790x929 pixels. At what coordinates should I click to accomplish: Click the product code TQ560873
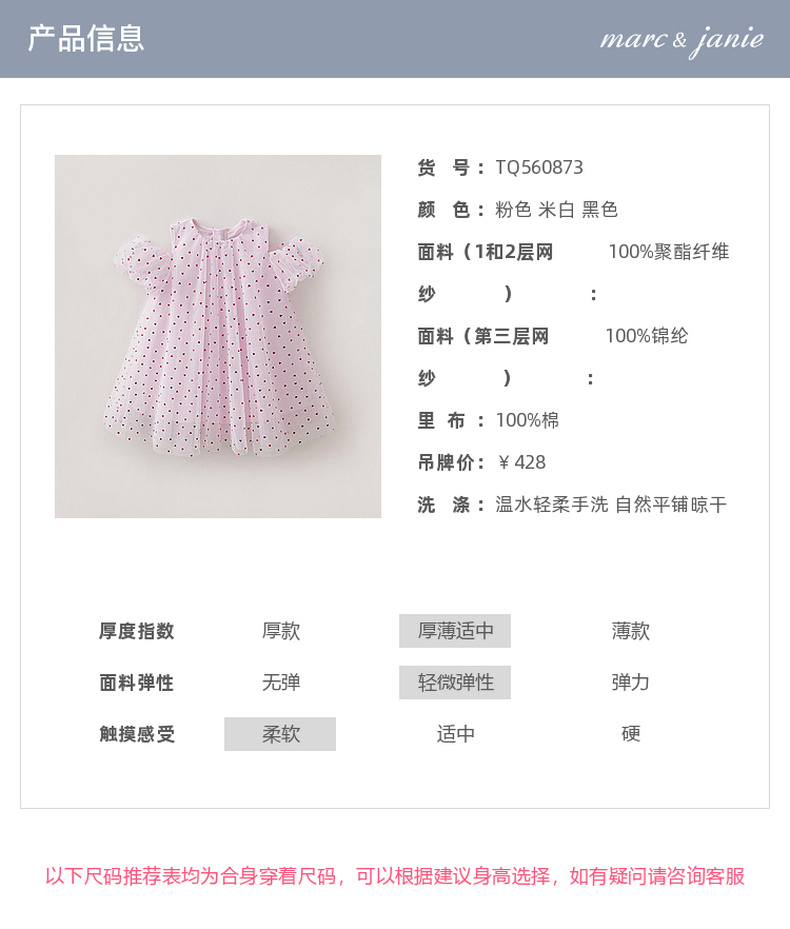click(x=539, y=168)
